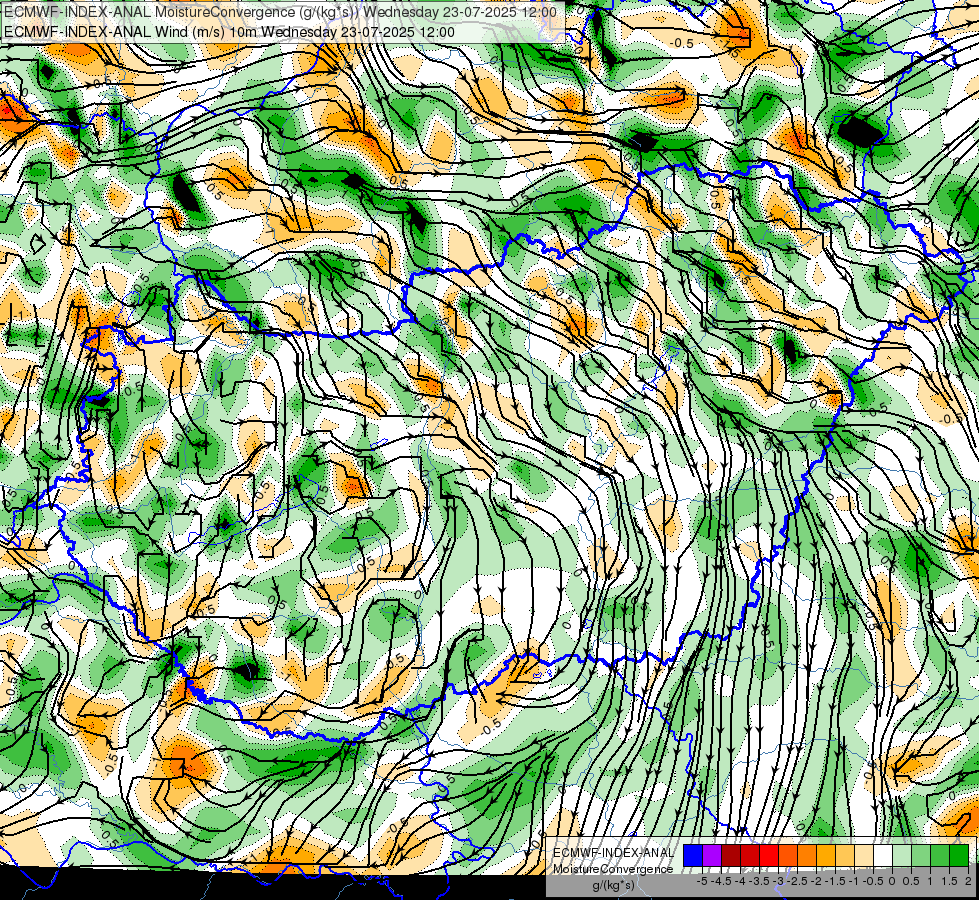Pick the legend swatch between 1 and 1.5

[940, 855]
